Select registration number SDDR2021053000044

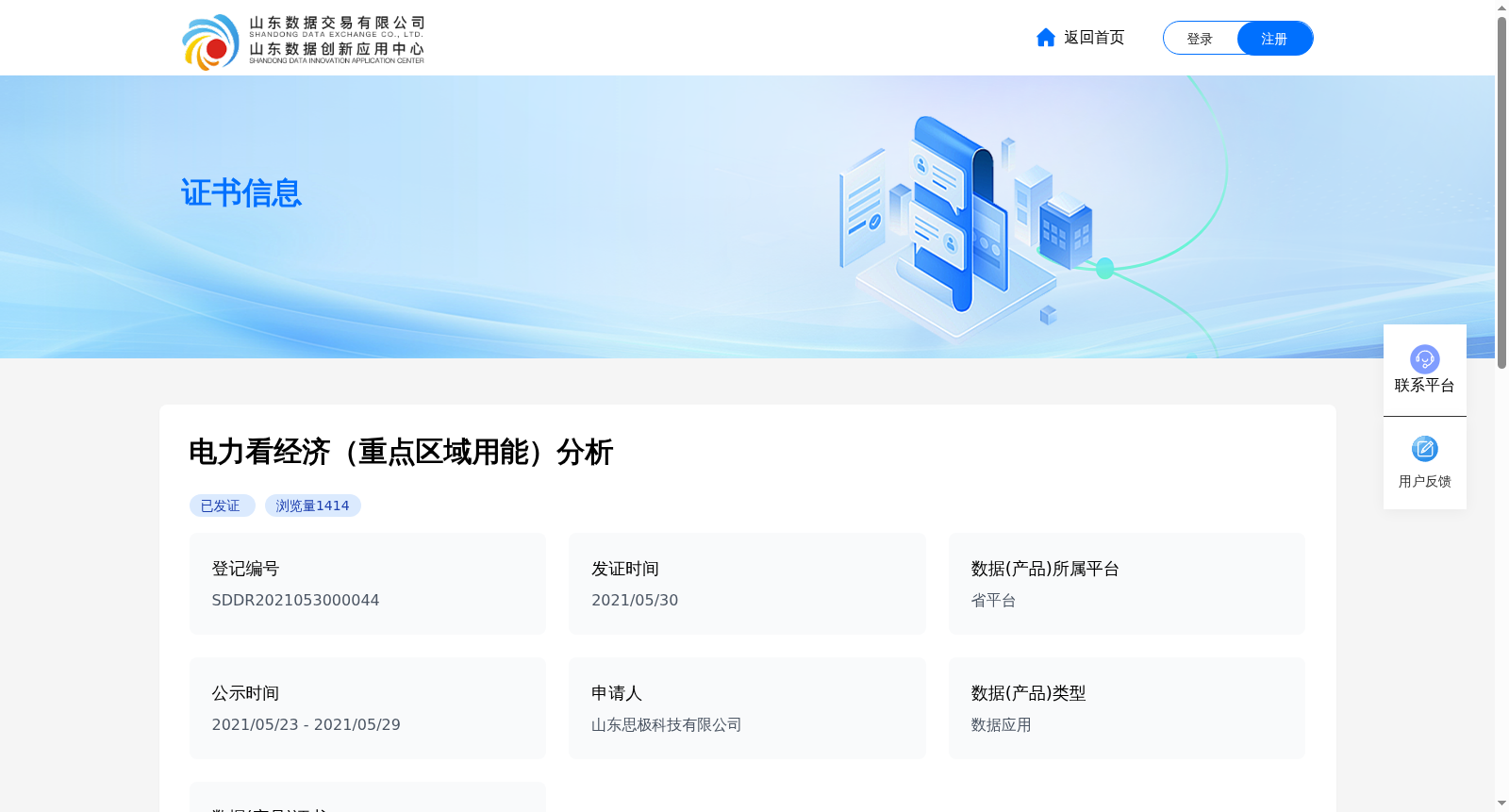pyautogui.click(x=295, y=601)
